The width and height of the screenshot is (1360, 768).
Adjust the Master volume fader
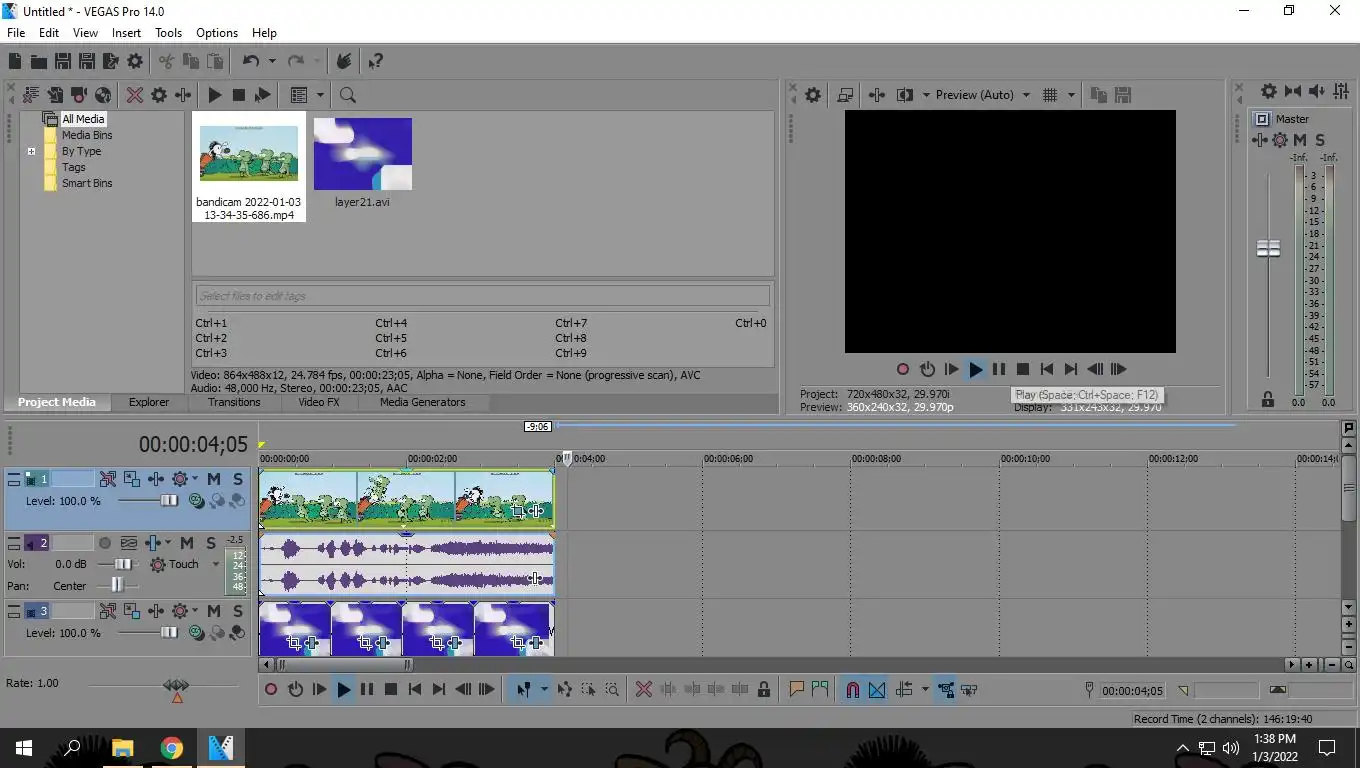[1268, 248]
